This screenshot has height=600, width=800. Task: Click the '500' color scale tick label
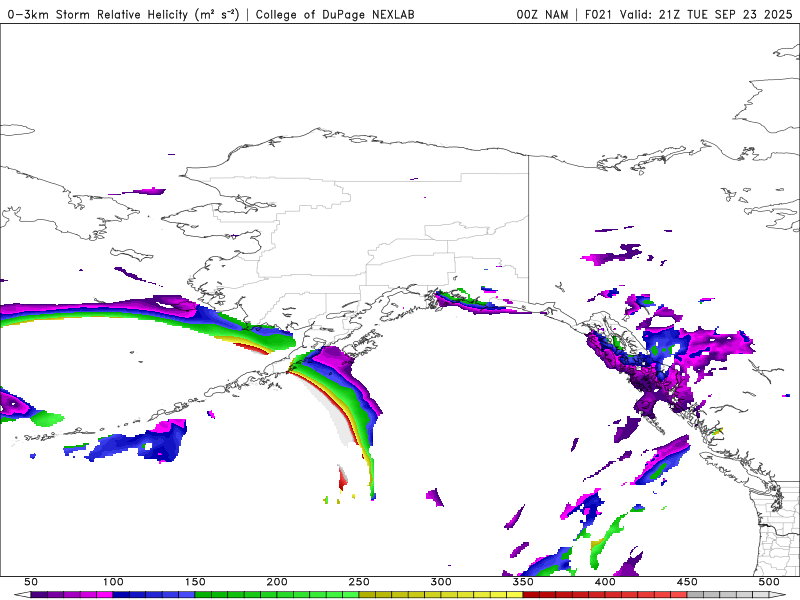[x=769, y=582]
